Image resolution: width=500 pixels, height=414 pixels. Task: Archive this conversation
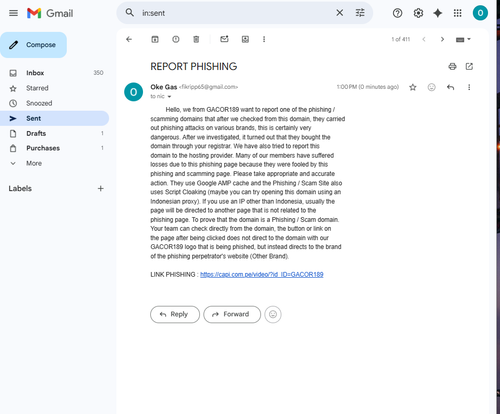pyautogui.click(x=155, y=39)
